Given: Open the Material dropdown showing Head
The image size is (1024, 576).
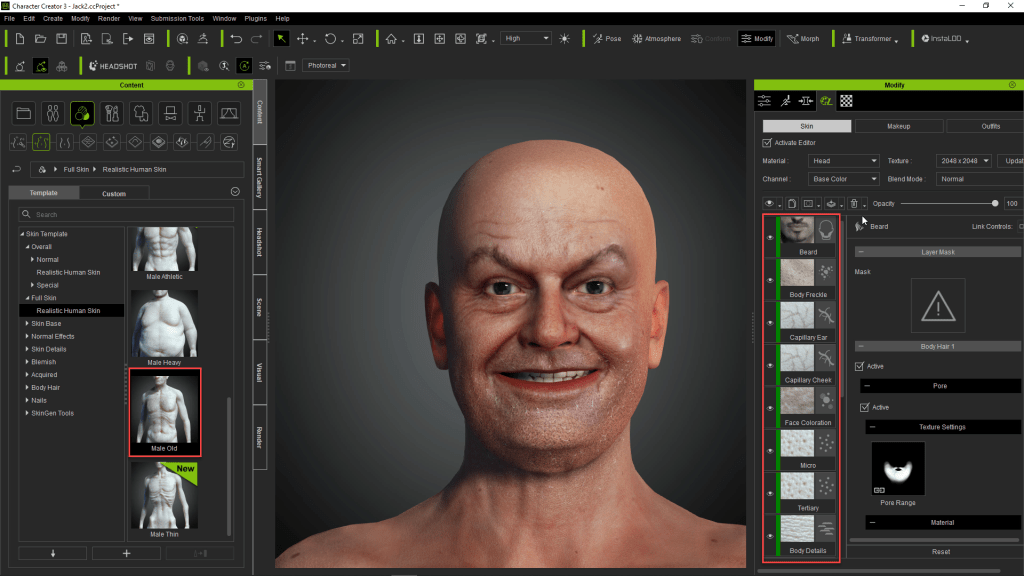Looking at the screenshot, I should 844,161.
